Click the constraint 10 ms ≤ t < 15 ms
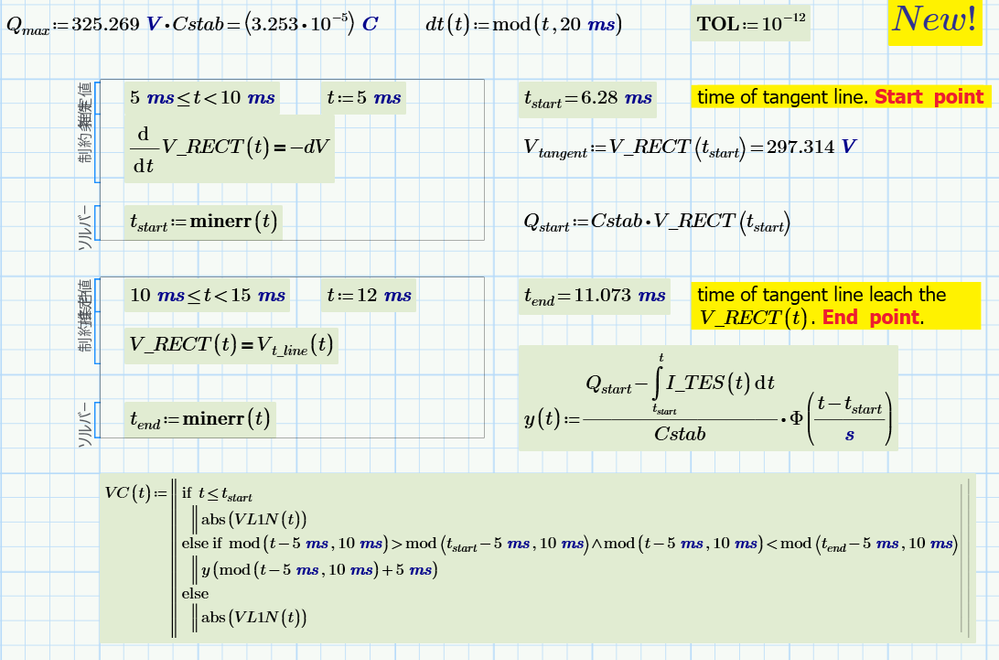Viewport: 999px width, 660px height. pos(208,296)
